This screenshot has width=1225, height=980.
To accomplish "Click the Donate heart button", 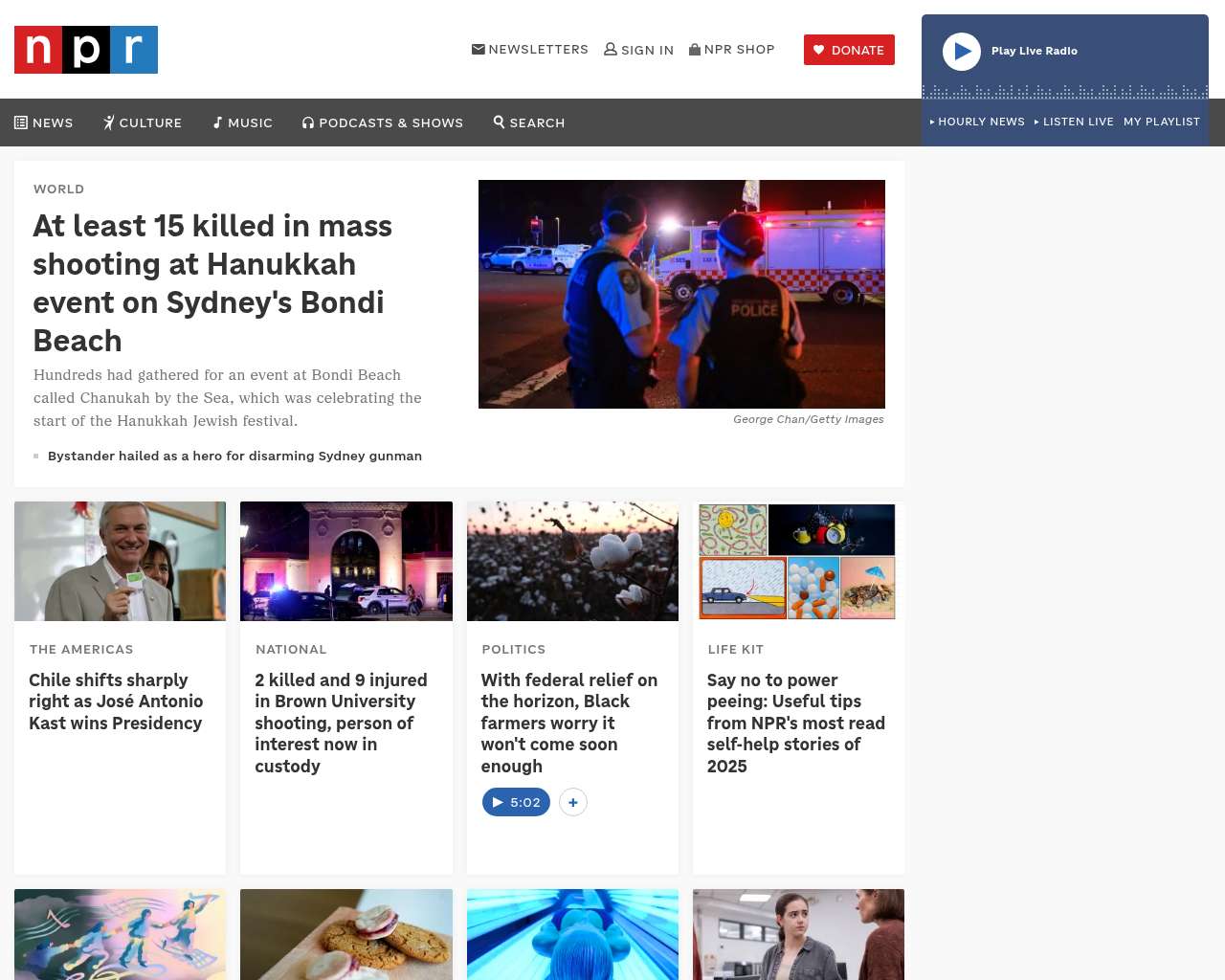I will pyautogui.click(x=849, y=50).
